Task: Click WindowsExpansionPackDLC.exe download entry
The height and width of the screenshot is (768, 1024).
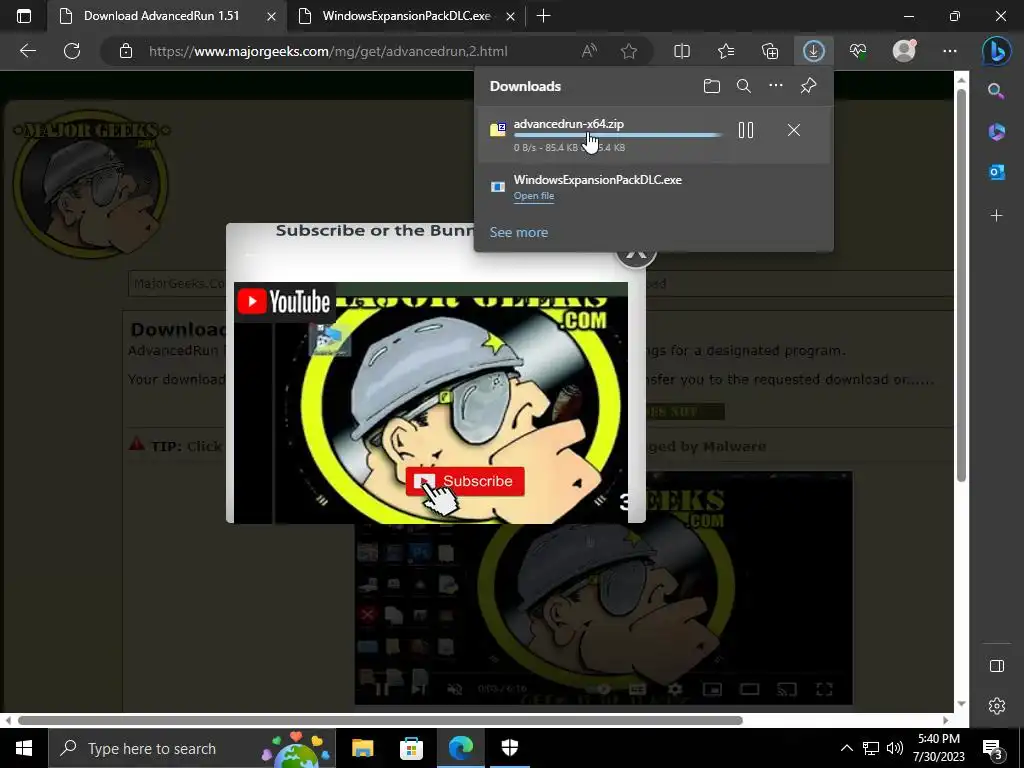Action: click(653, 187)
